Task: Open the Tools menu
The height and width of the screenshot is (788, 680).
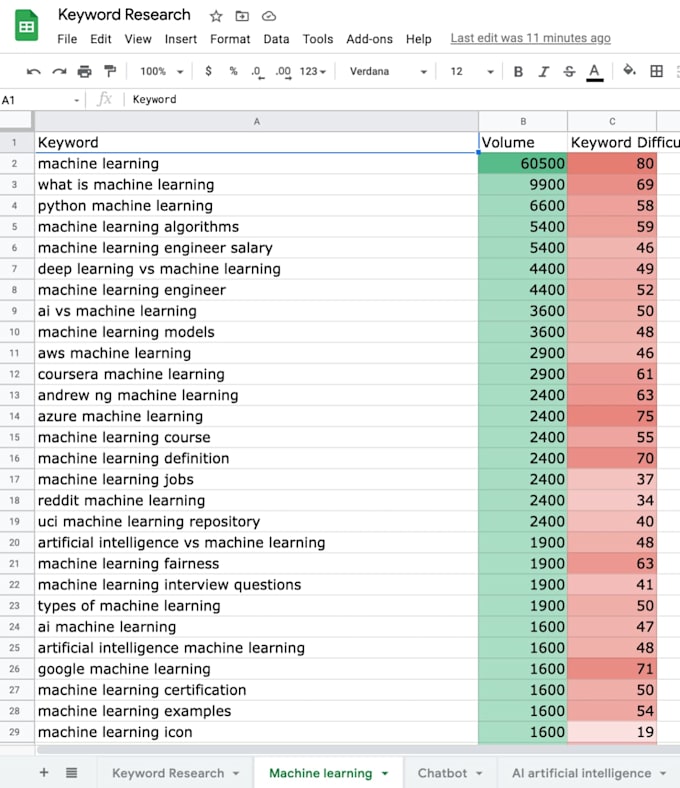Action: pyautogui.click(x=318, y=39)
